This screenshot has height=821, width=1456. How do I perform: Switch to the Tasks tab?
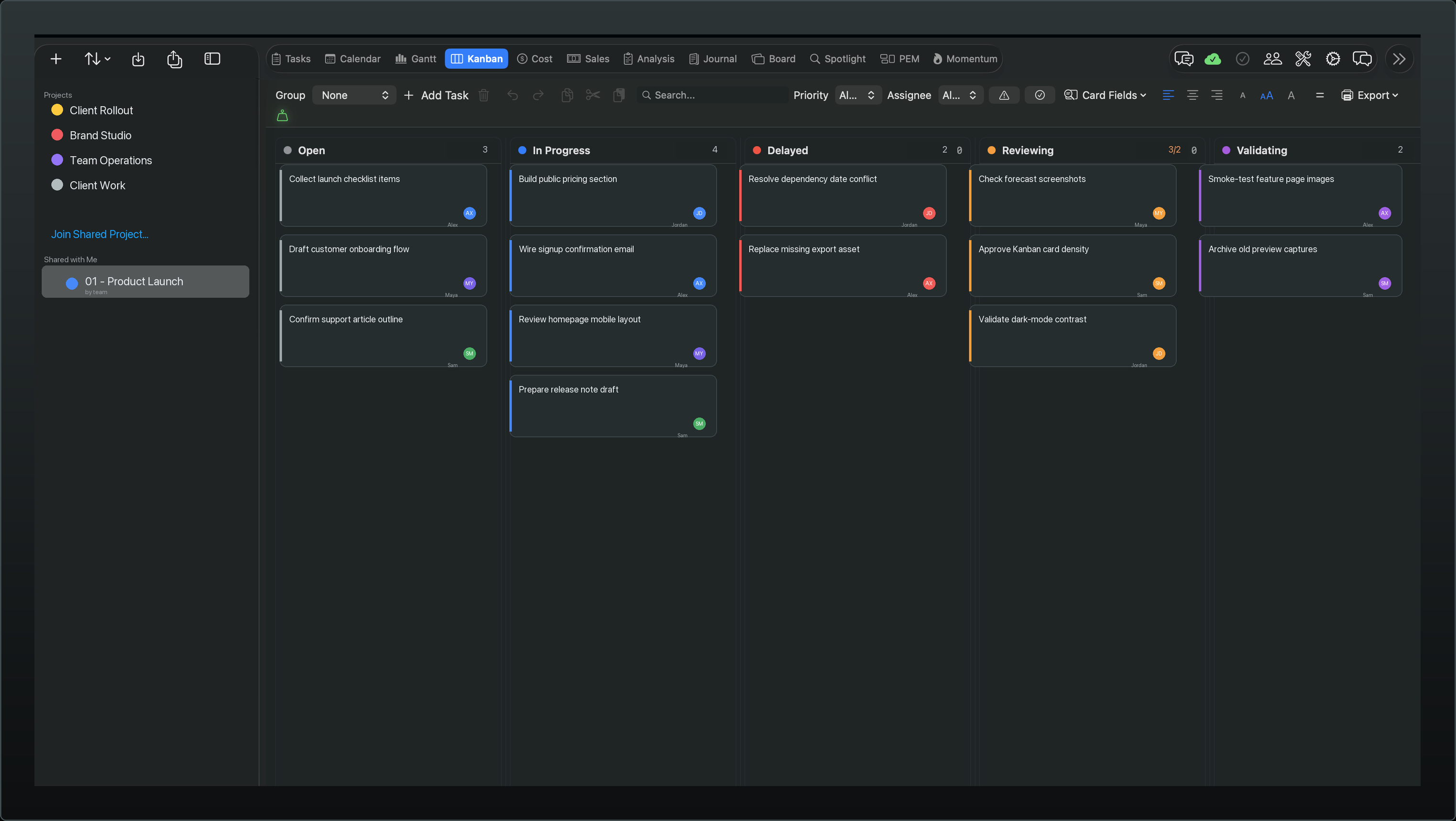pyautogui.click(x=291, y=59)
